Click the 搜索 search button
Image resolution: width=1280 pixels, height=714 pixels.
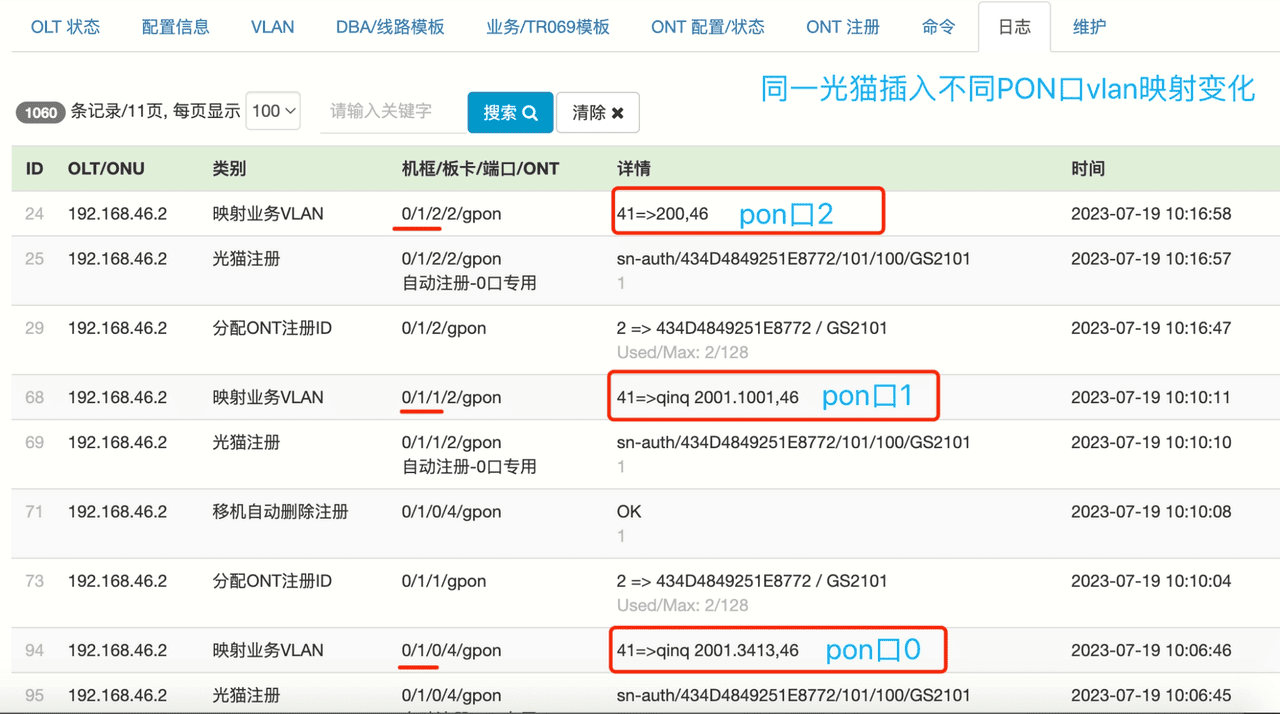[x=510, y=113]
